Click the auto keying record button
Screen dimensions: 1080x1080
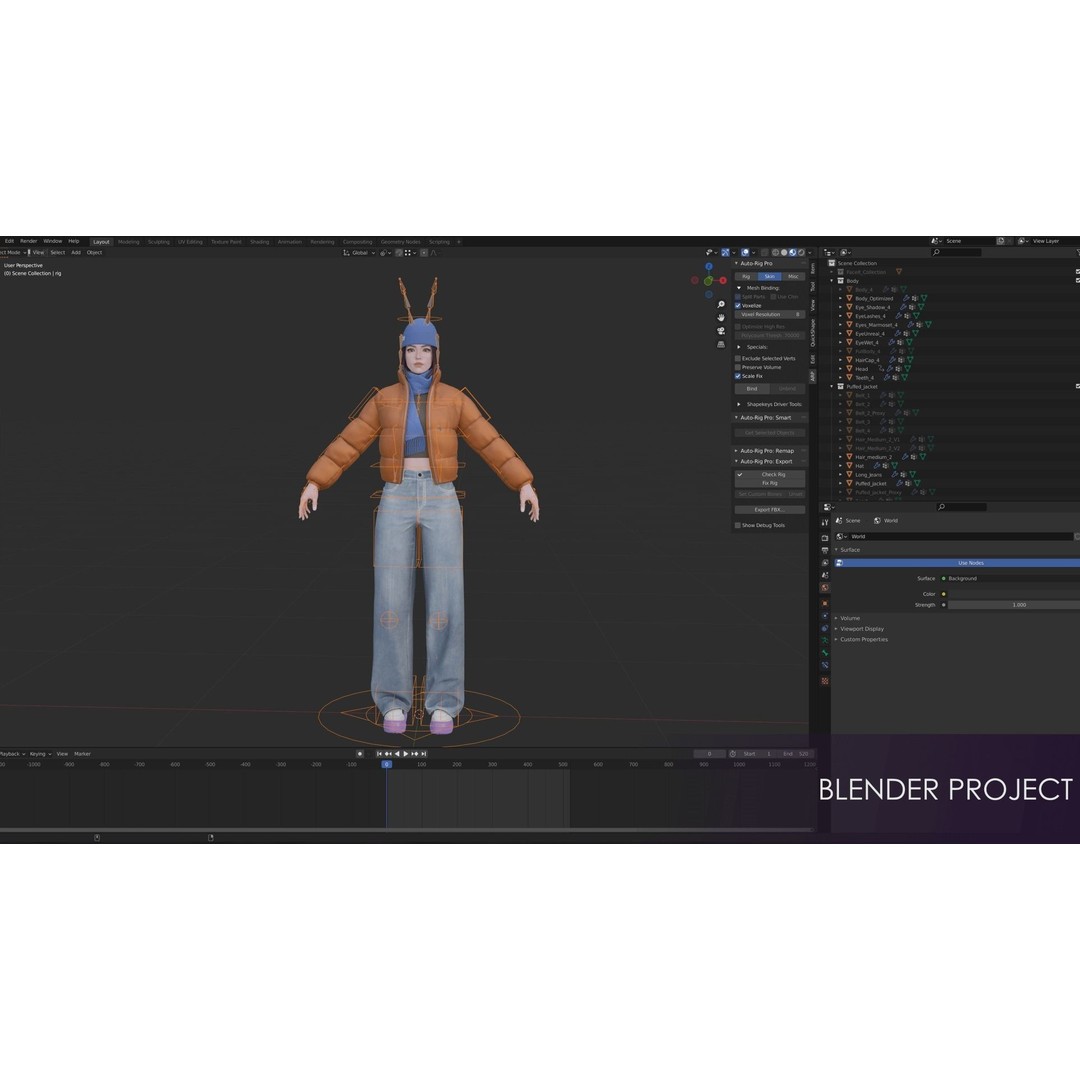click(360, 754)
